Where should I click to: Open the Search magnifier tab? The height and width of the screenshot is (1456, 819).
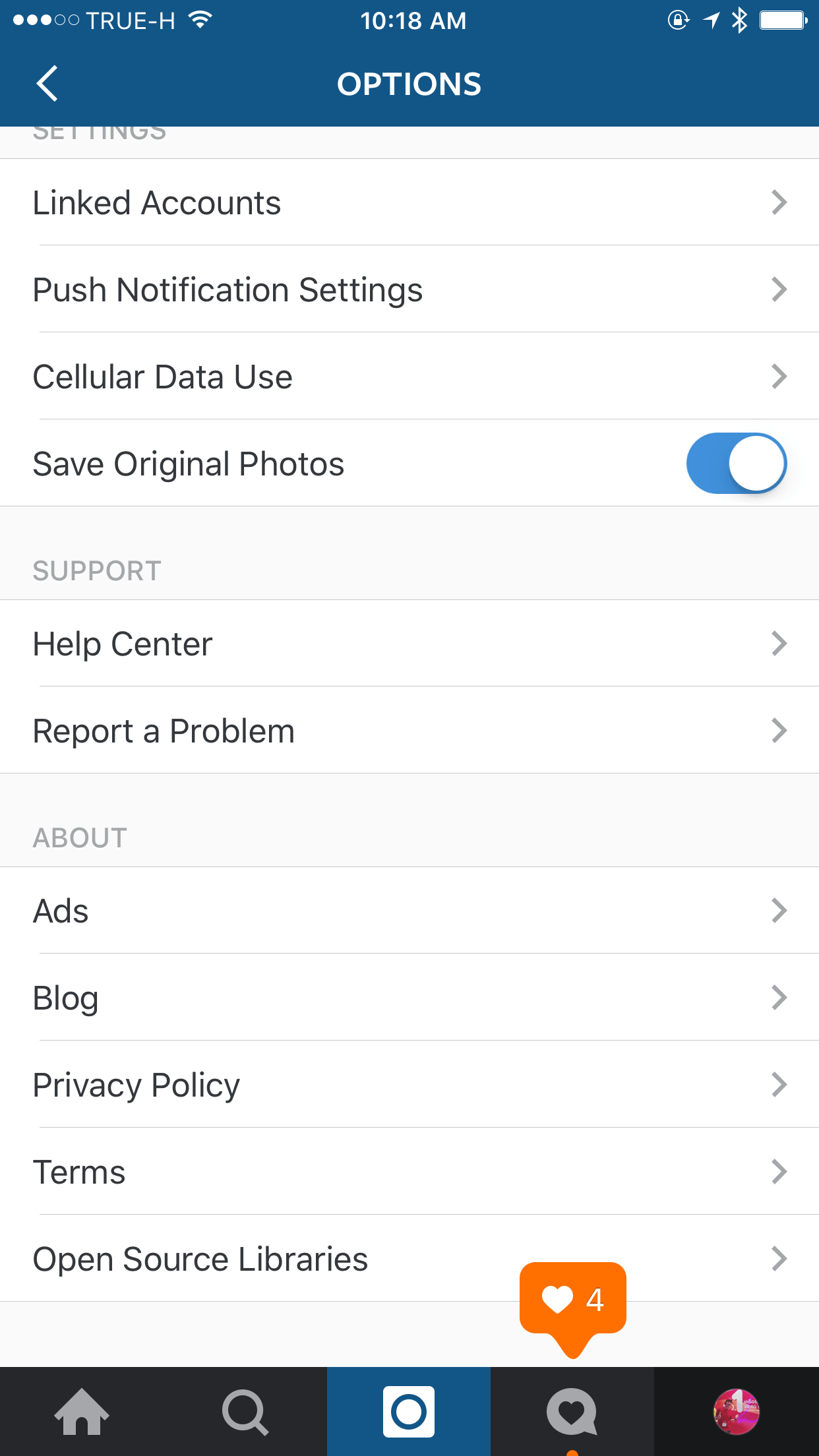point(245,1412)
